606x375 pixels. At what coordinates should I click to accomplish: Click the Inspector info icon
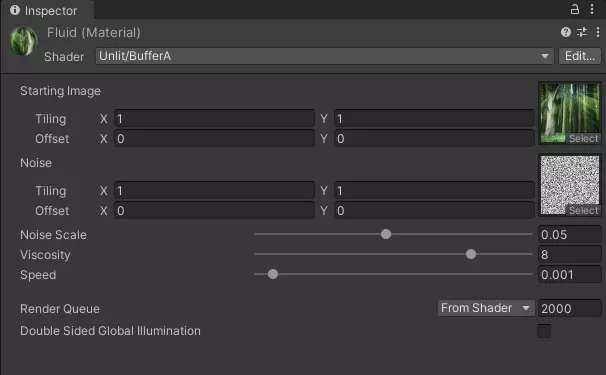(15, 10)
